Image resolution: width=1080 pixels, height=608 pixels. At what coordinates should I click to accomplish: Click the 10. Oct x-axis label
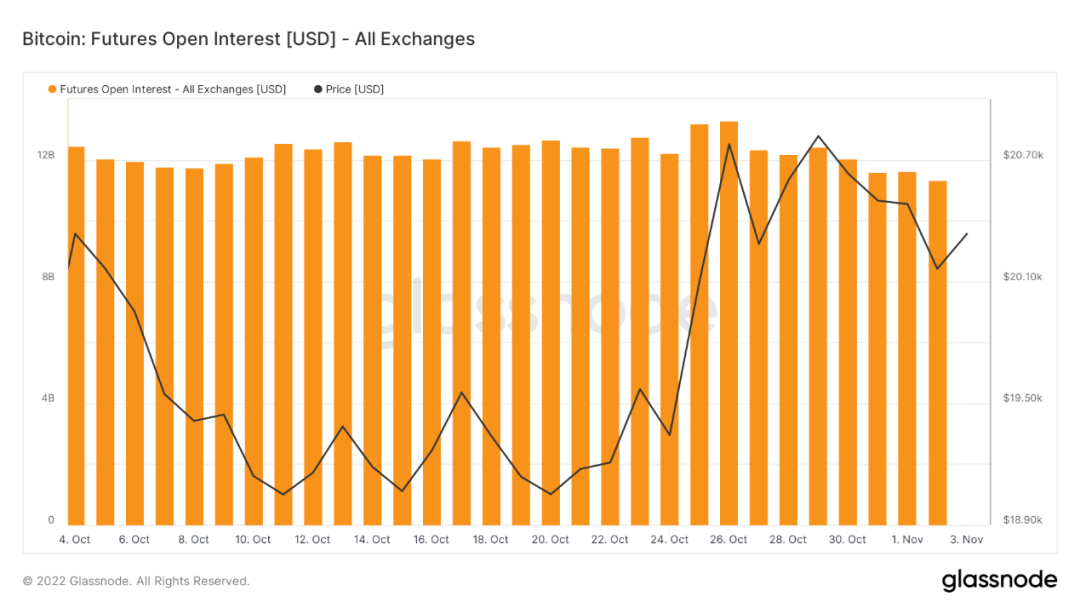253,540
